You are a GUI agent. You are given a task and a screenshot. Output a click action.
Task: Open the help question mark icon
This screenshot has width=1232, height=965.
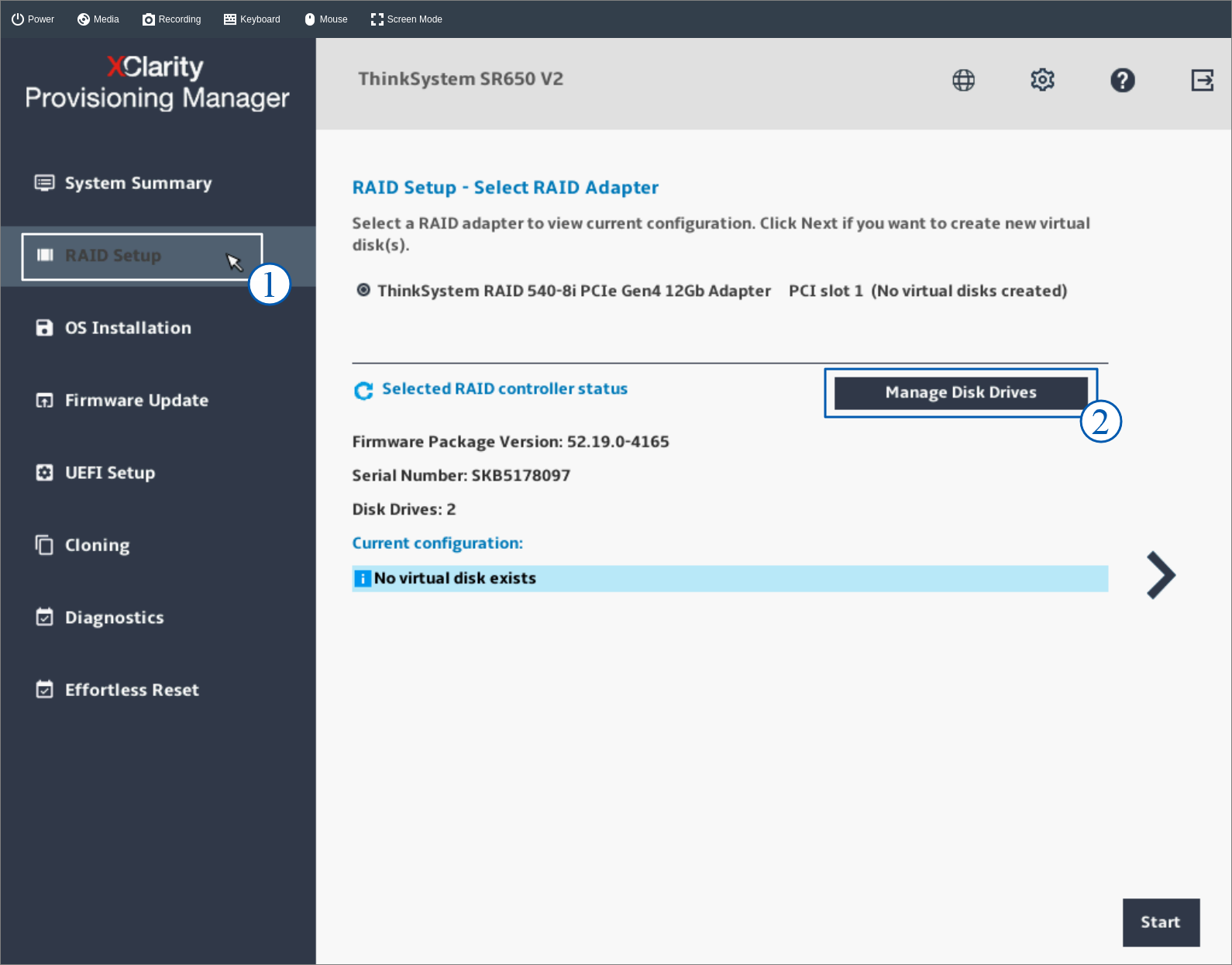tap(1122, 80)
